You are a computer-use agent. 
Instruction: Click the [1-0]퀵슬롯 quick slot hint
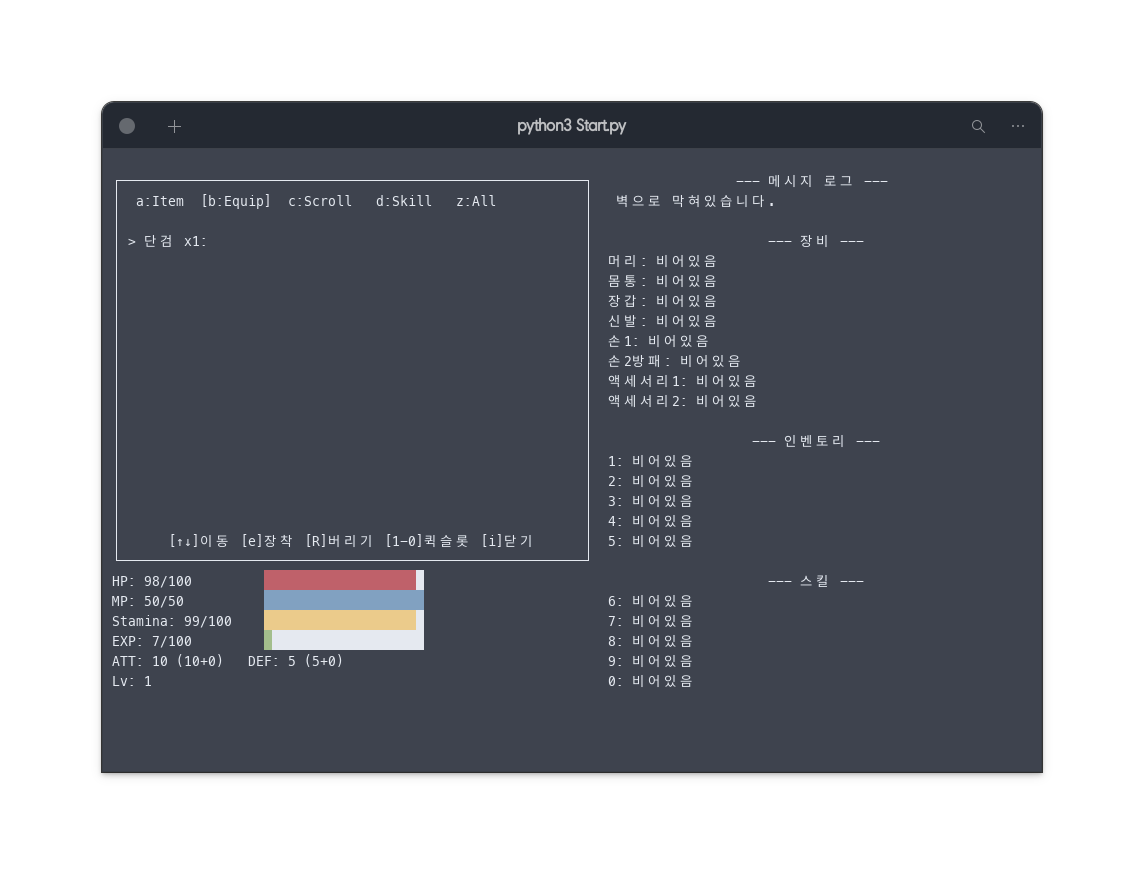click(x=427, y=541)
